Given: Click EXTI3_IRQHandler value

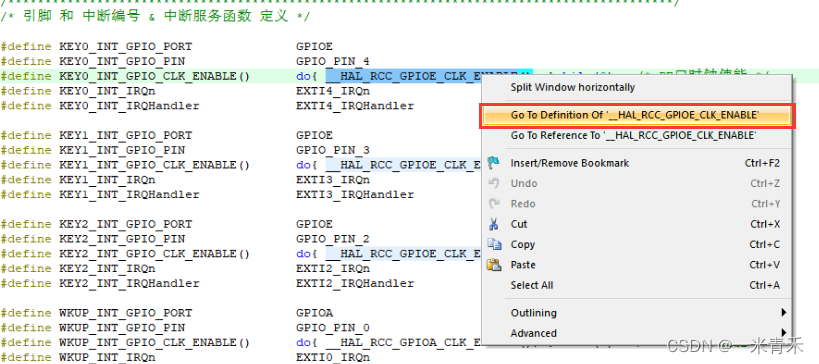Looking at the screenshot, I should 355,194.
